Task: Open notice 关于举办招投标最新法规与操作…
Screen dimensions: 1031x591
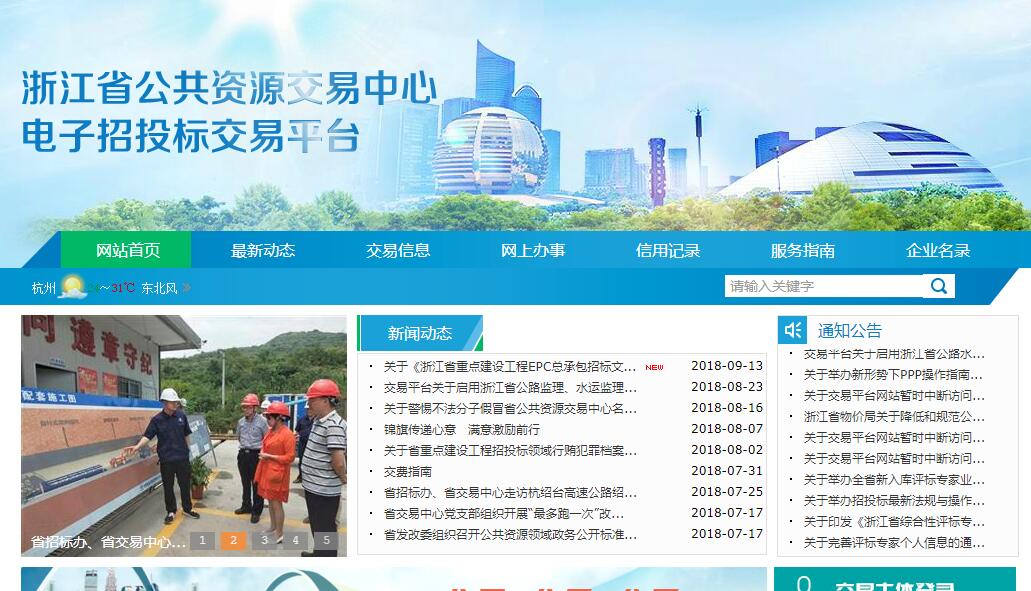Action: click(x=894, y=501)
